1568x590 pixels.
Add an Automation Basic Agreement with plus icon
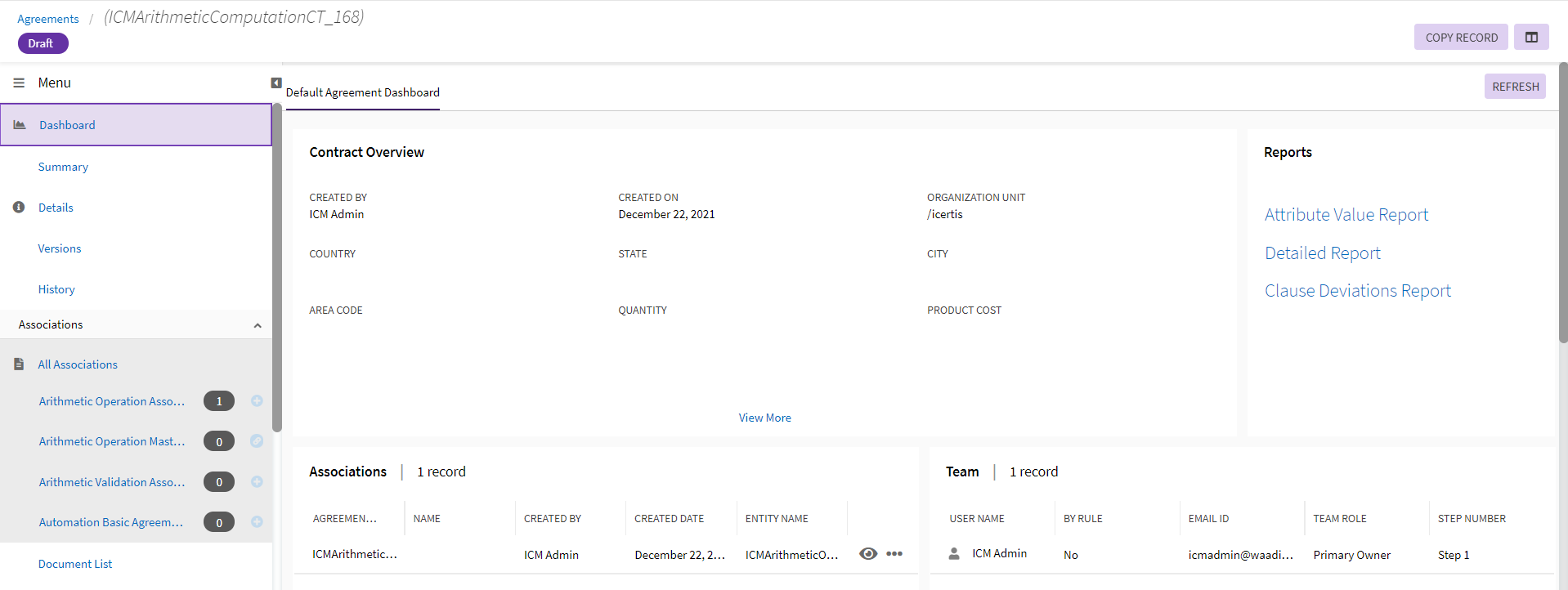pyautogui.click(x=257, y=522)
